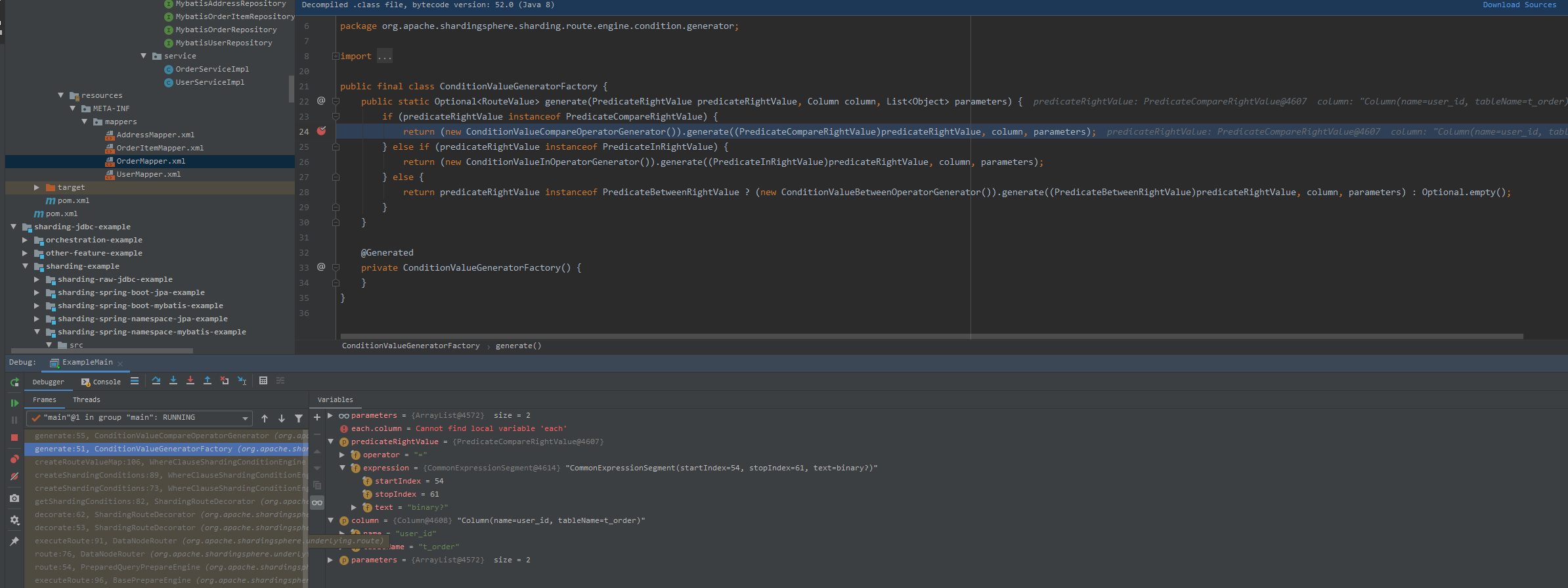Expand the folded import block
Screen dimensions: 1568x588
click(336, 57)
